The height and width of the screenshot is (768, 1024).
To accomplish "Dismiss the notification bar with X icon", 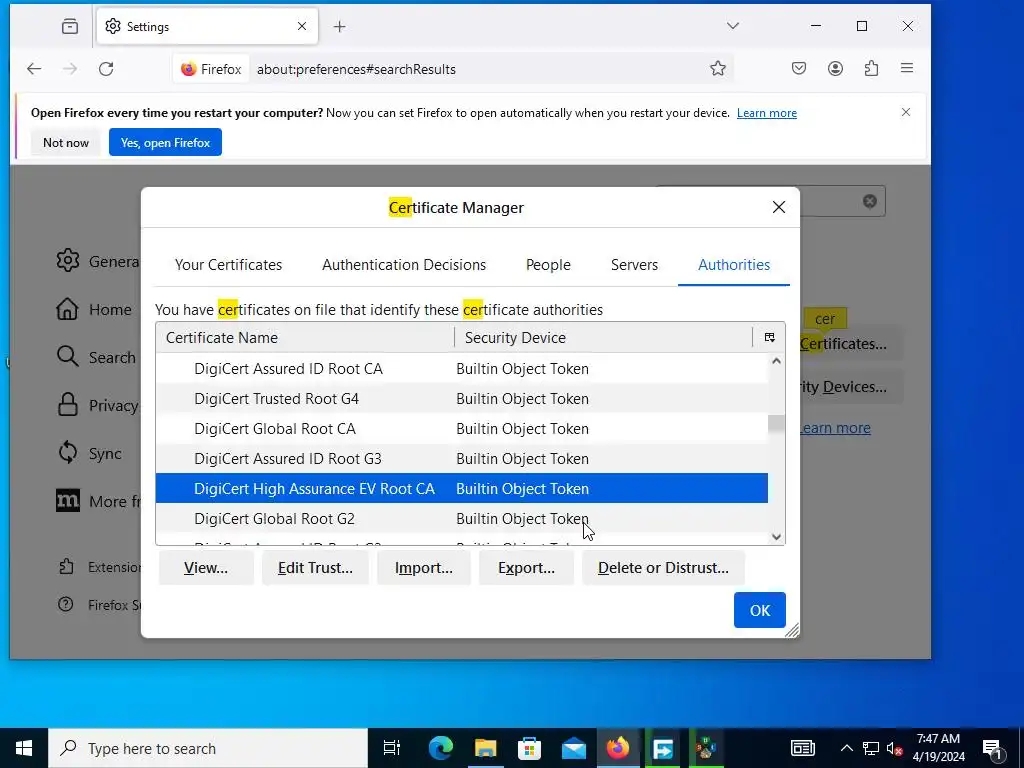I will 906,112.
